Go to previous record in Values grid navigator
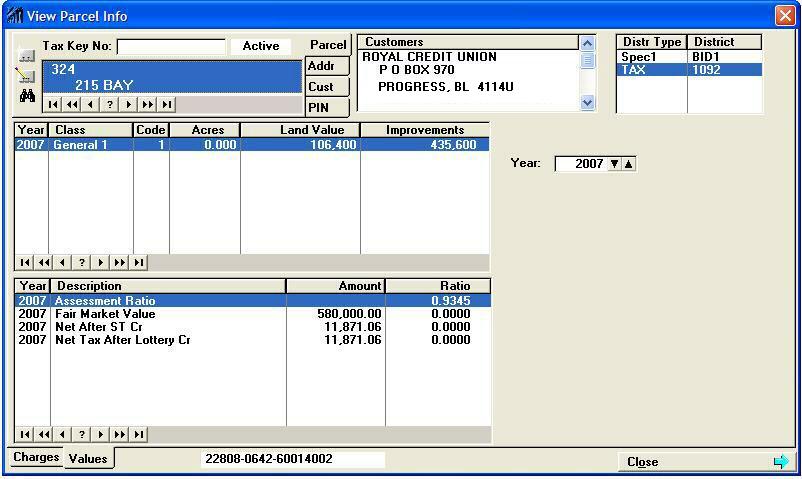802x479 pixels. click(62, 435)
